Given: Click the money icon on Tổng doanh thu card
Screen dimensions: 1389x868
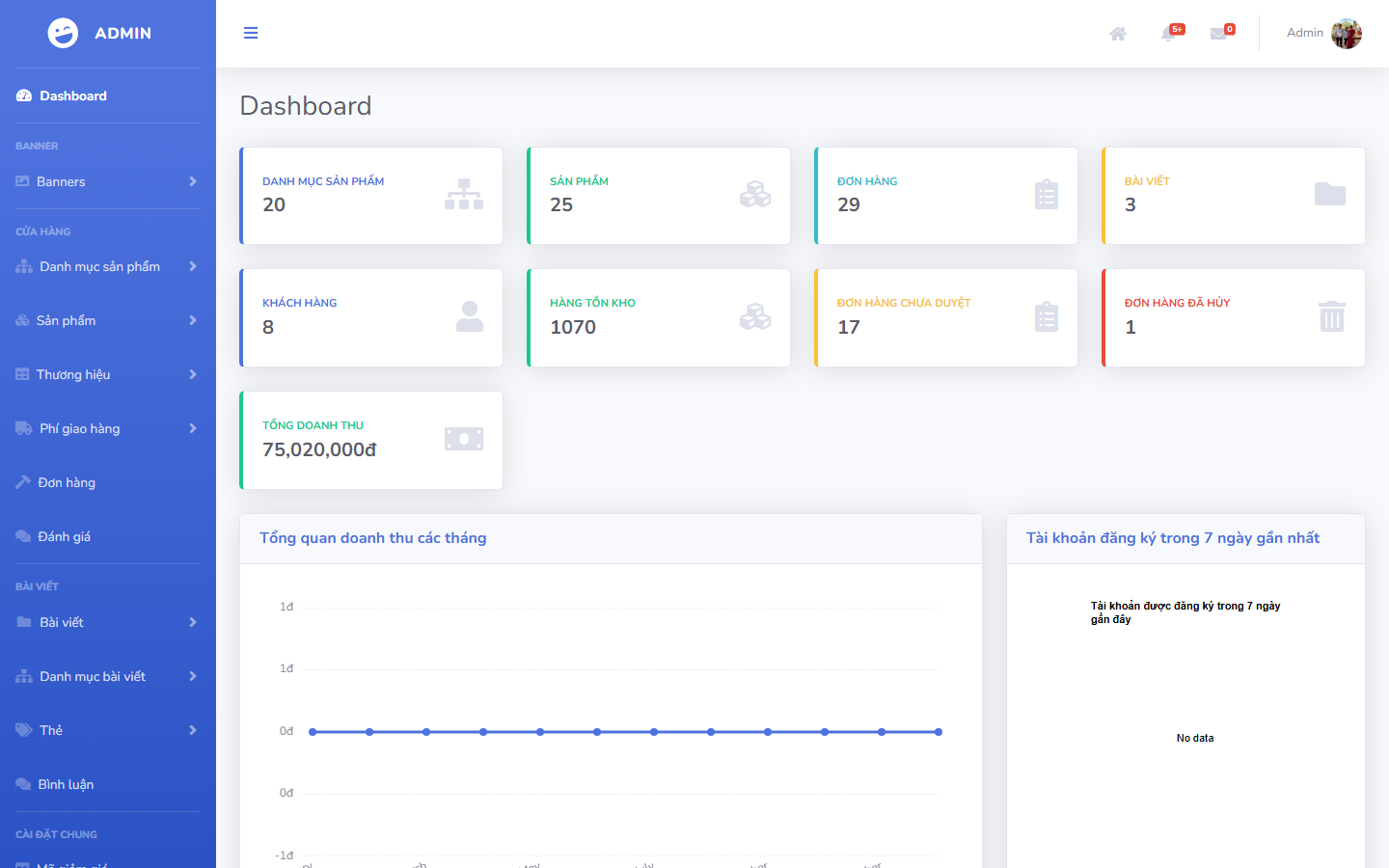Looking at the screenshot, I should pyautogui.click(x=464, y=439).
